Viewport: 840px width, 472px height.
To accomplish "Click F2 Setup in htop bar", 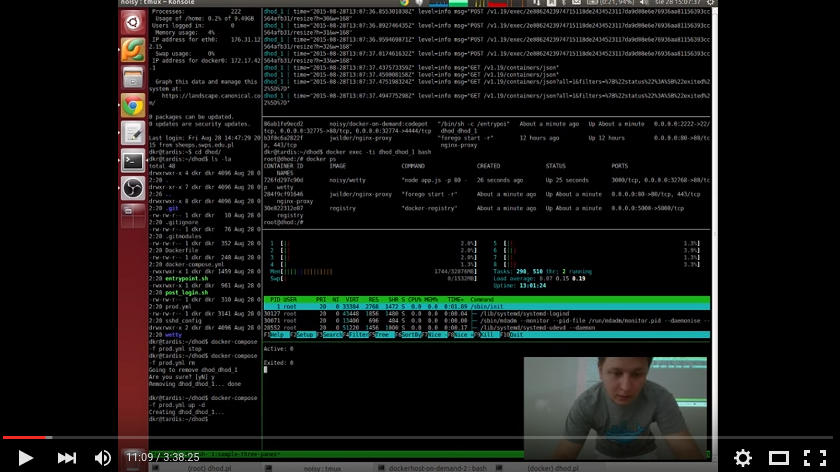I will pos(302,335).
